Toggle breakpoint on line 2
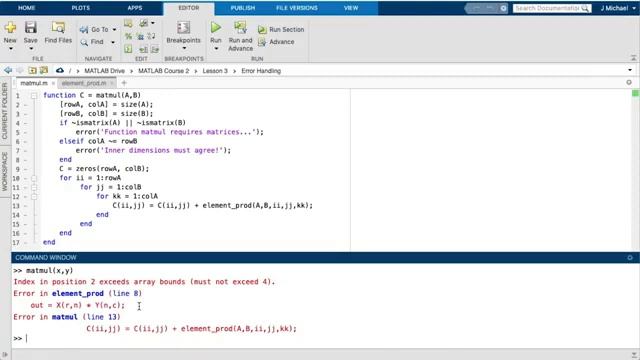 [26, 105]
